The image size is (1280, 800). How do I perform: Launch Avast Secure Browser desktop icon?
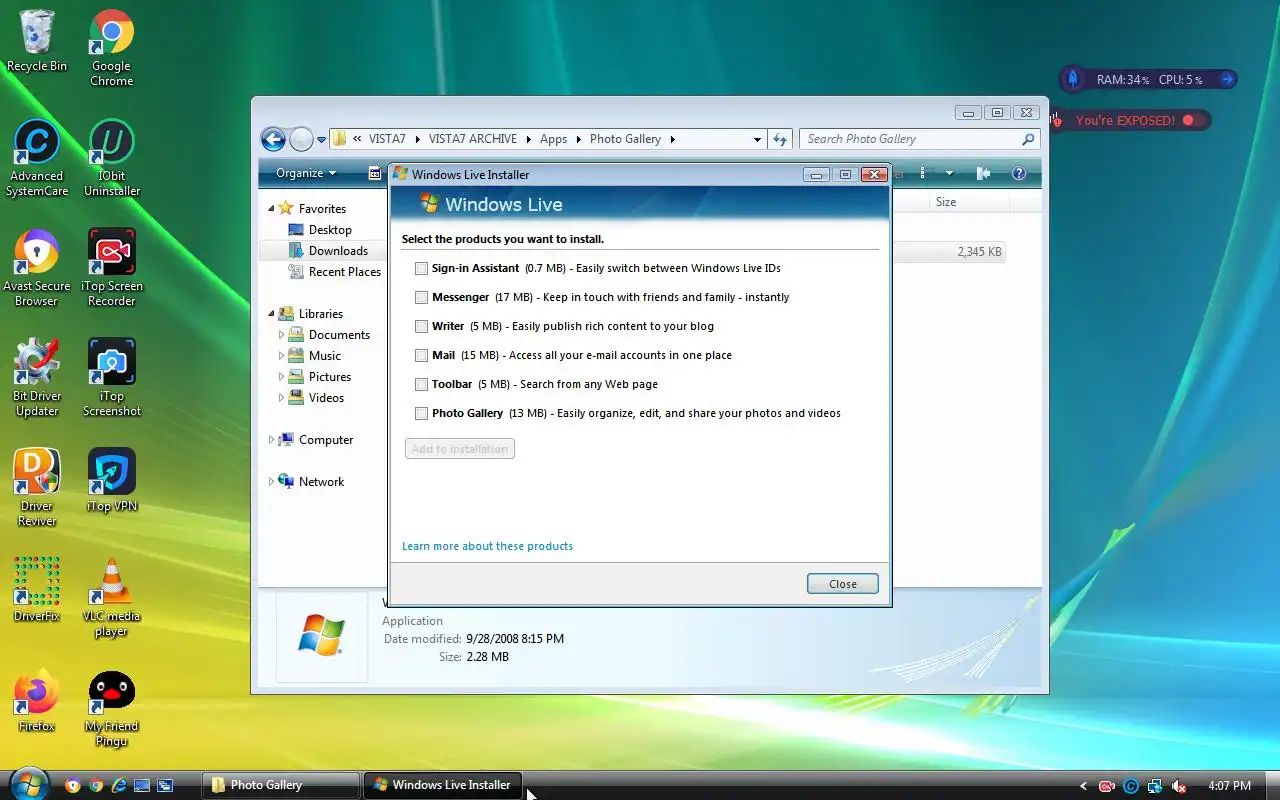pos(37,268)
